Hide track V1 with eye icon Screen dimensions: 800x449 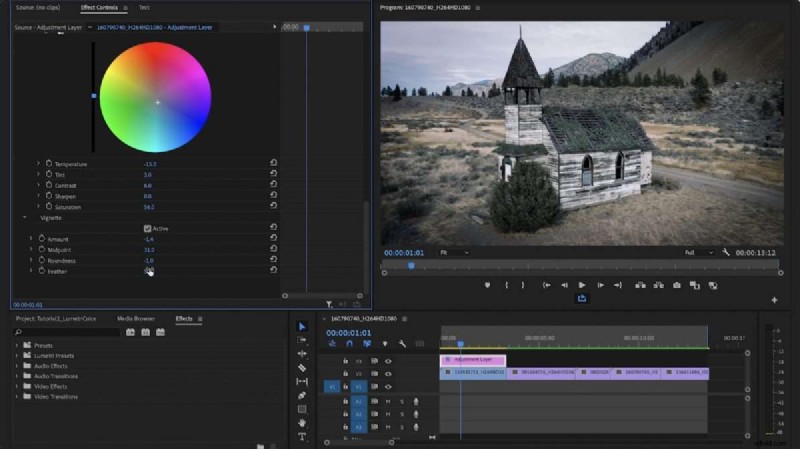(x=388, y=387)
